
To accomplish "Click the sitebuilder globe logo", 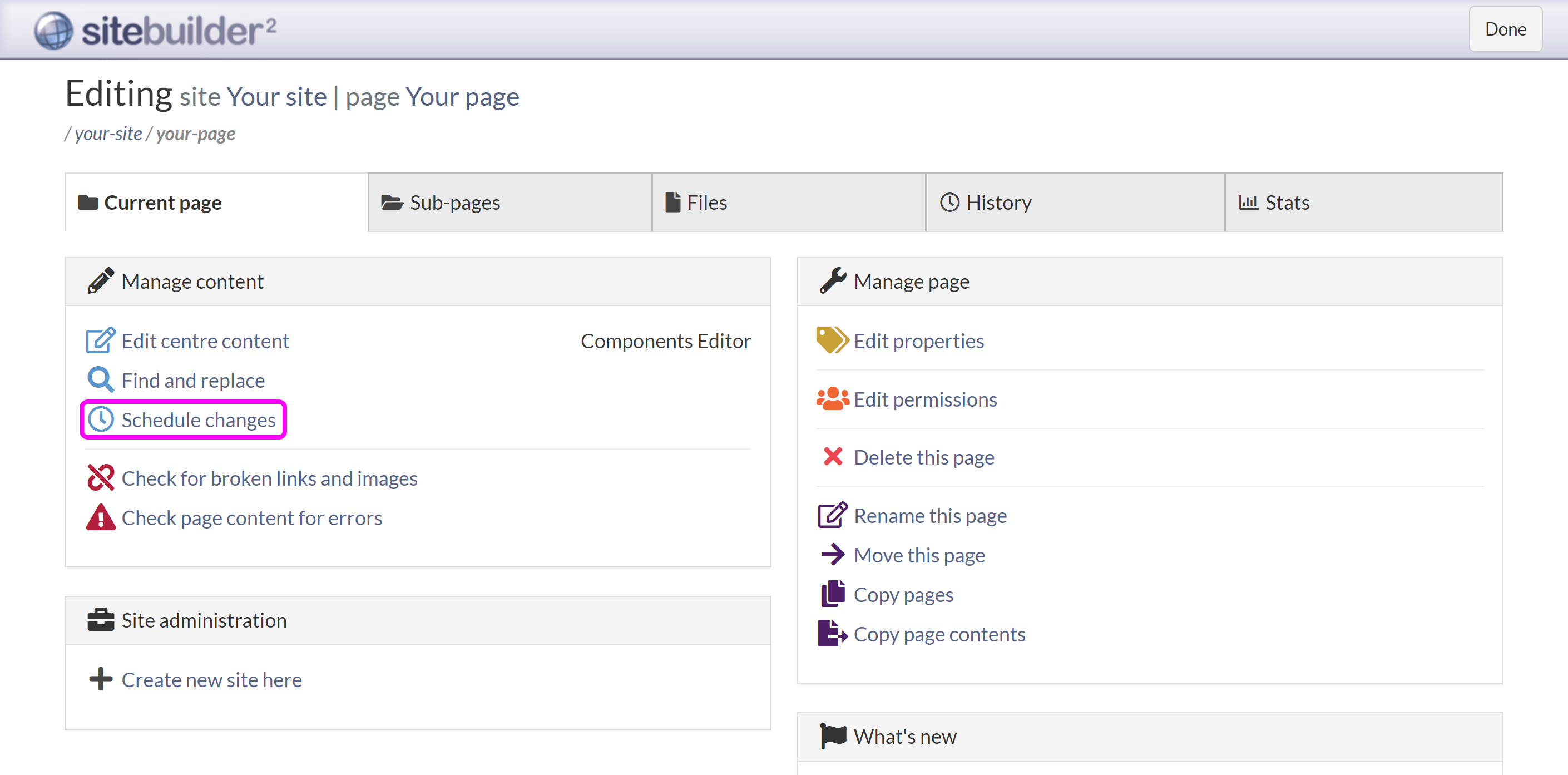I will click(x=53, y=30).
